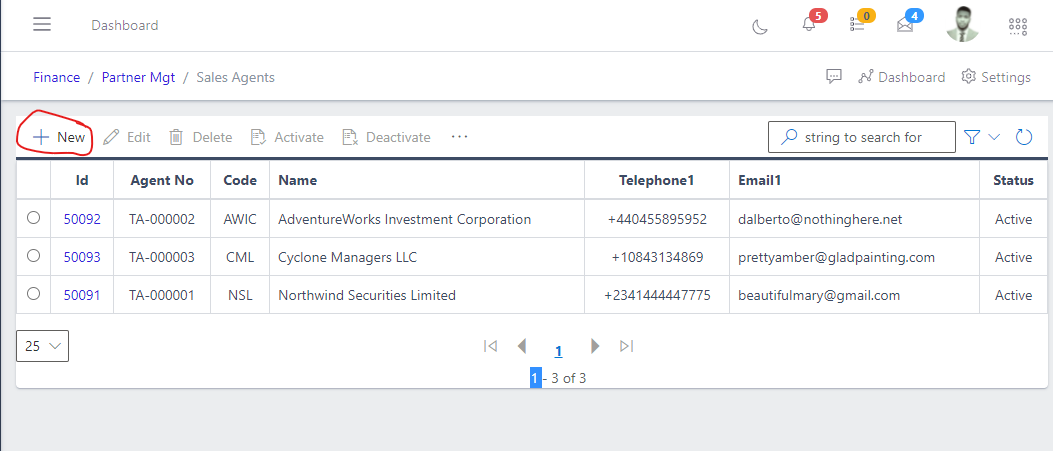Click the New agent button
The image size is (1053, 451).
(59, 137)
